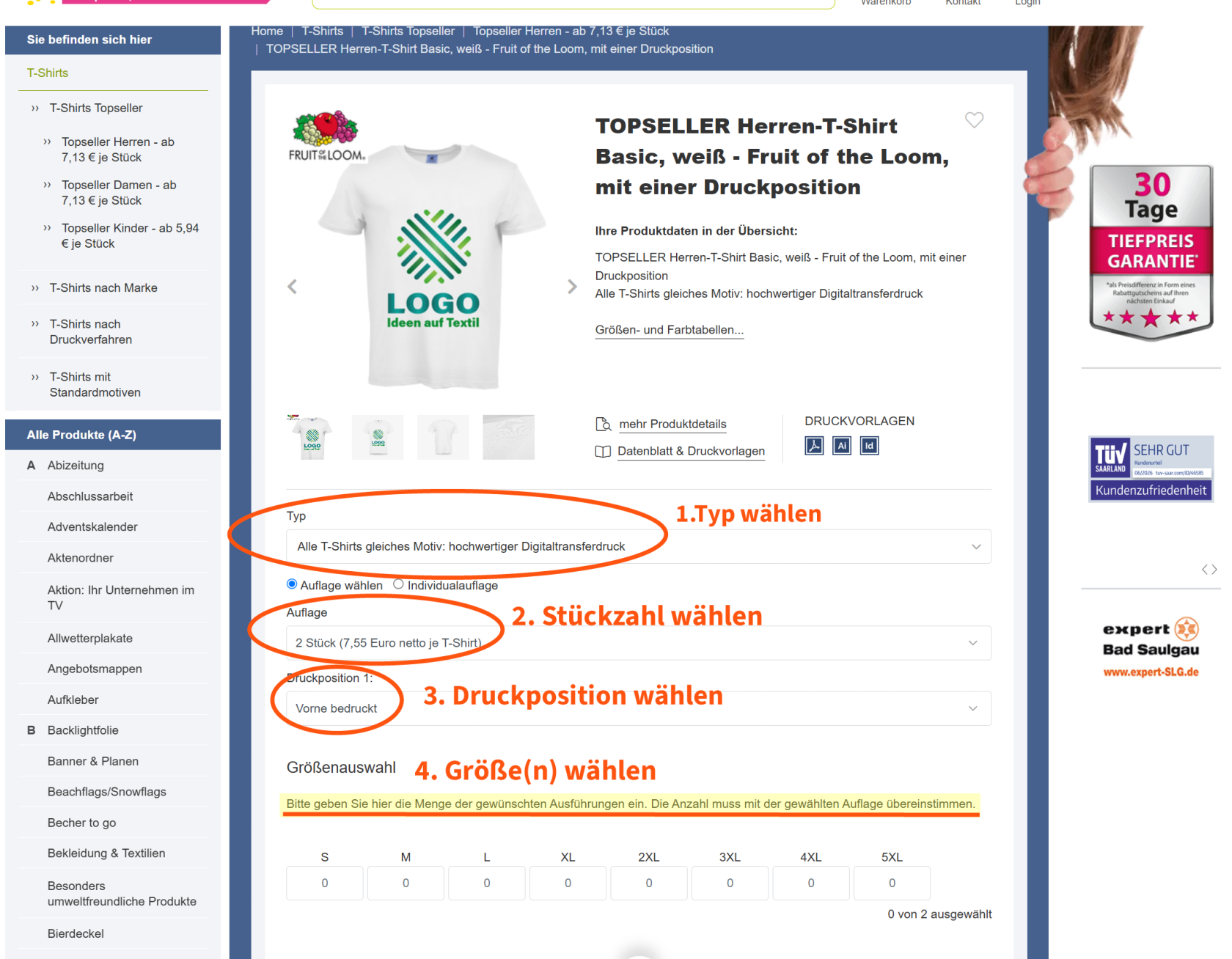Show next product image arrow
1232x959 pixels.
coord(572,287)
